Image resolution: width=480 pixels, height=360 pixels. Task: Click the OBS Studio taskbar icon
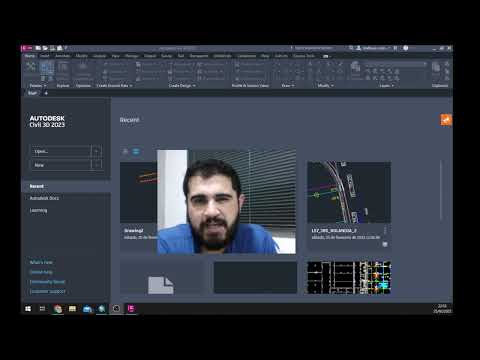[x=116, y=309]
